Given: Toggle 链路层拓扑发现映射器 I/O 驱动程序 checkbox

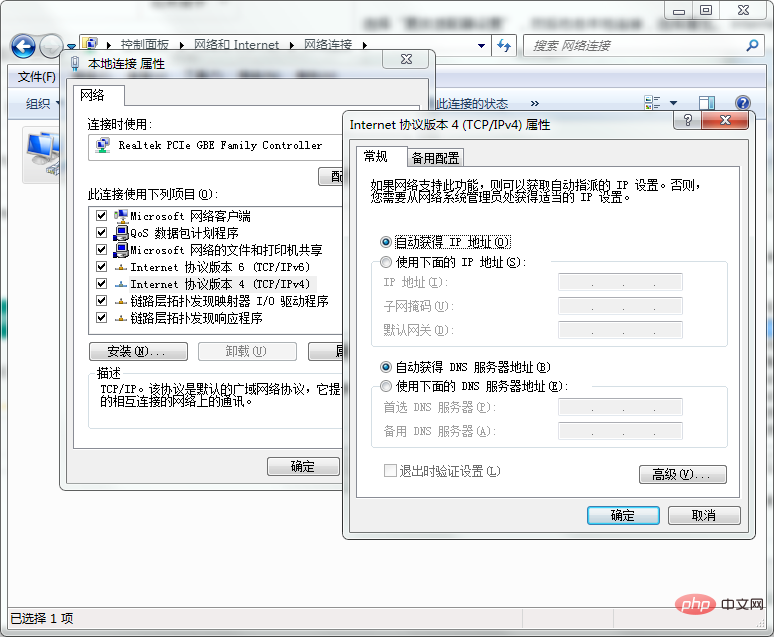Looking at the screenshot, I should pyautogui.click(x=102, y=301).
